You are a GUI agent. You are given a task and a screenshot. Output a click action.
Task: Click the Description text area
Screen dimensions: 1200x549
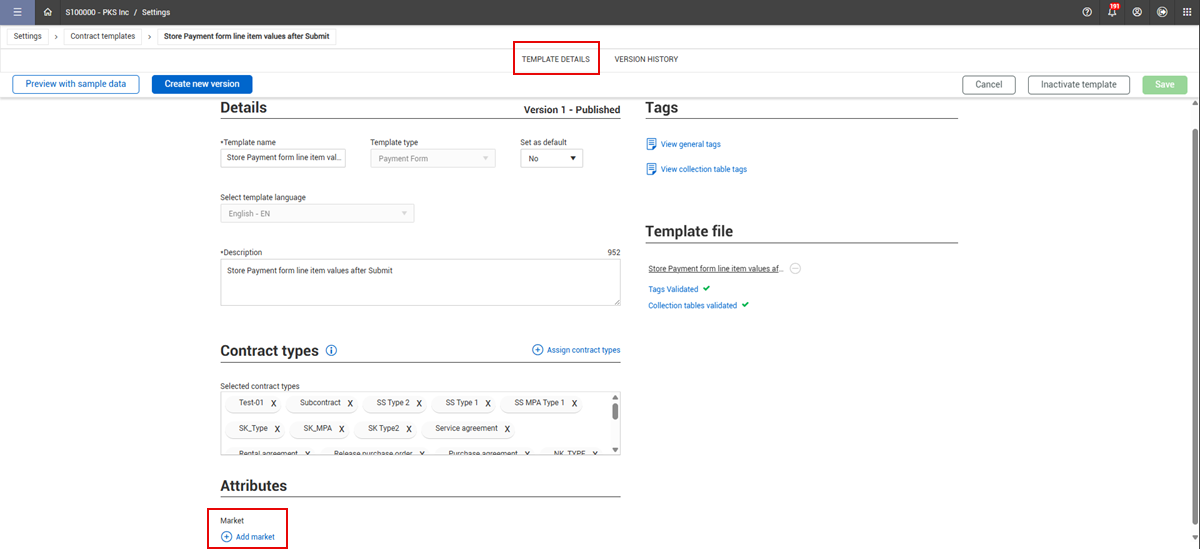[420, 282]
